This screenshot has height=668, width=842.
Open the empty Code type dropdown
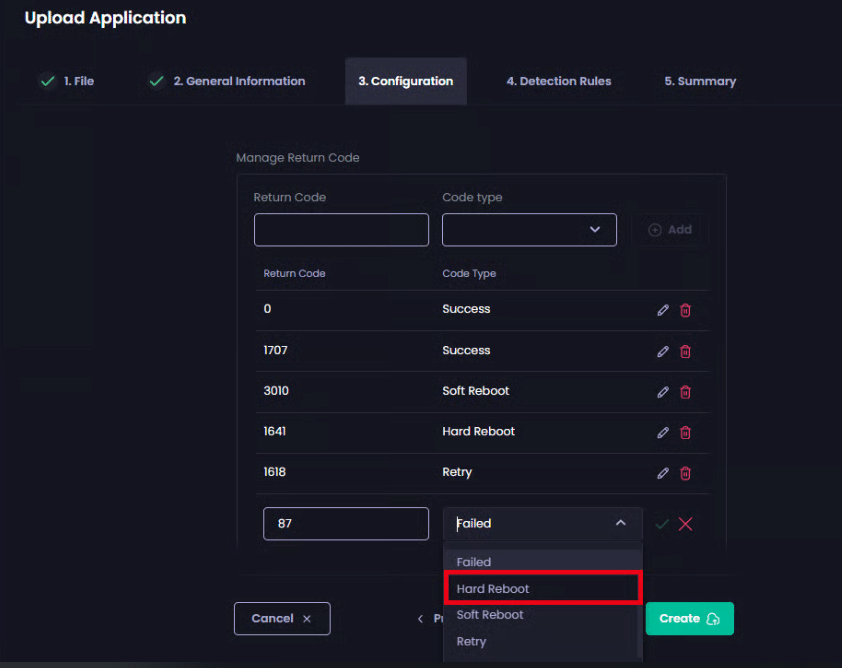pos(529,230)
